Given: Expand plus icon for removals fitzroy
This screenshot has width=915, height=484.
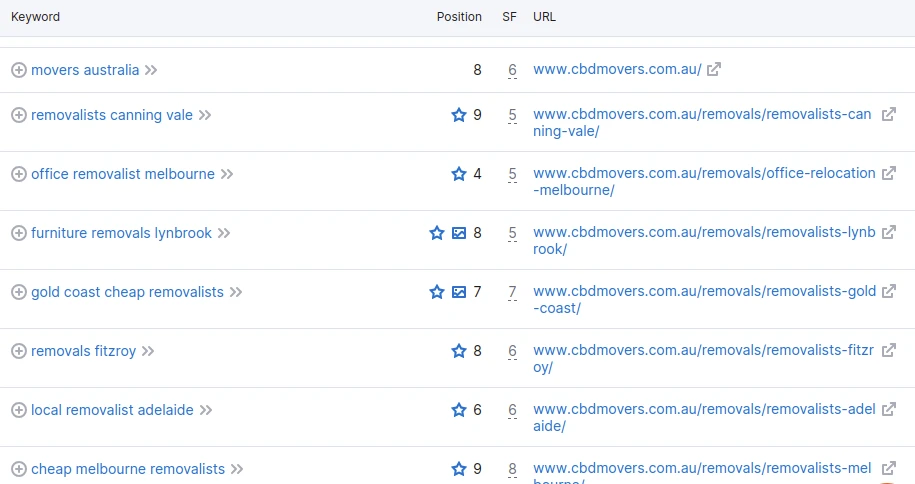Looking at the screenshot, I should 19,351.
